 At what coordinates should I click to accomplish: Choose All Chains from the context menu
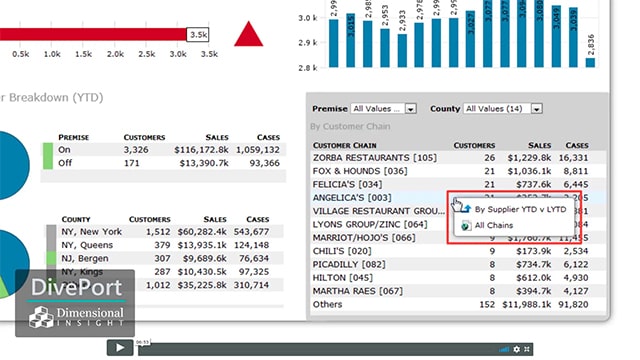[x=494, y=225]
